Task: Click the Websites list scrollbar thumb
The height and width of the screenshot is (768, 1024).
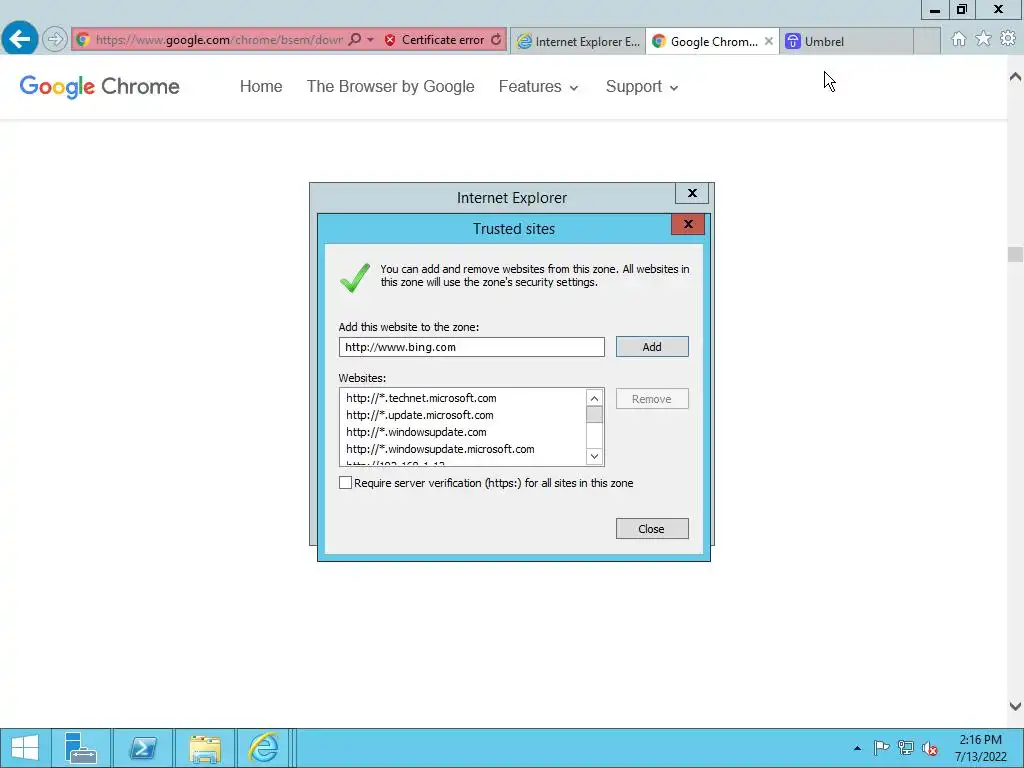Action: [x=594, y=415]
